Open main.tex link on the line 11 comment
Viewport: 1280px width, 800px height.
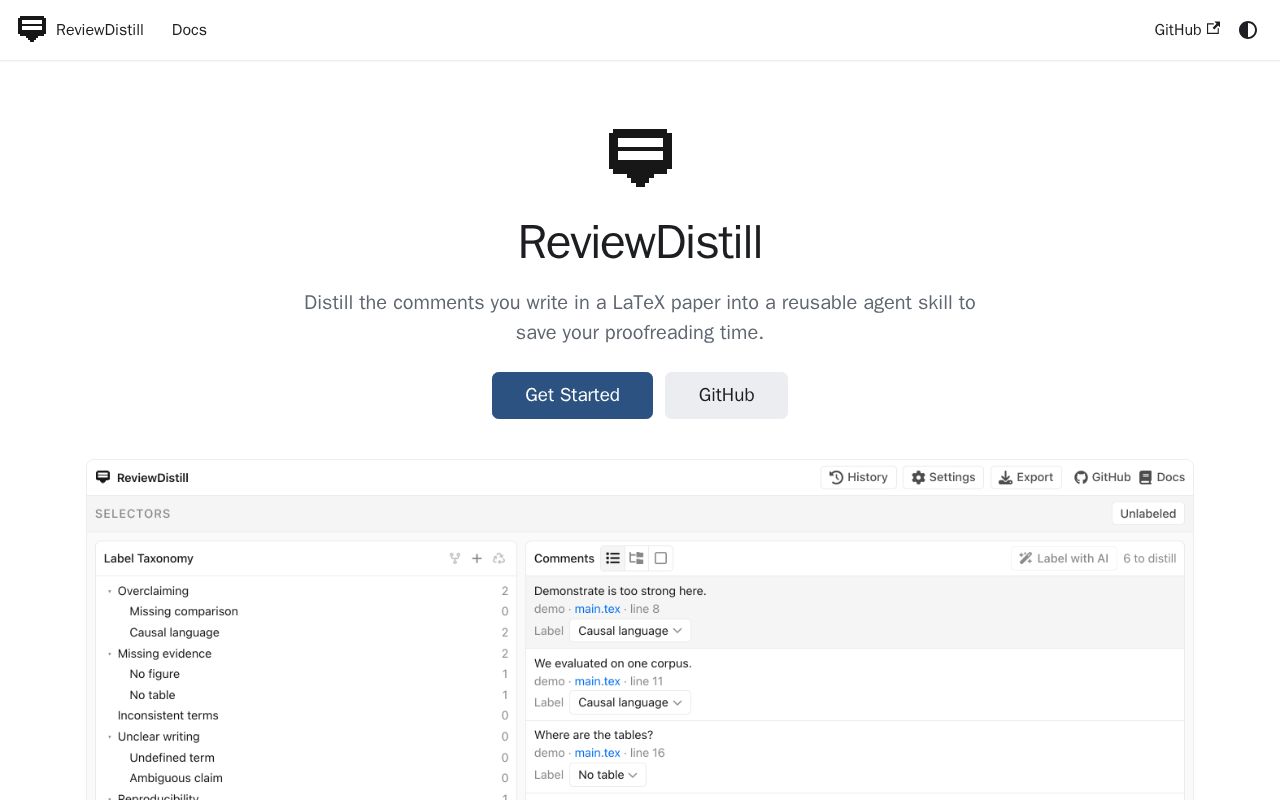coord(597,681)
